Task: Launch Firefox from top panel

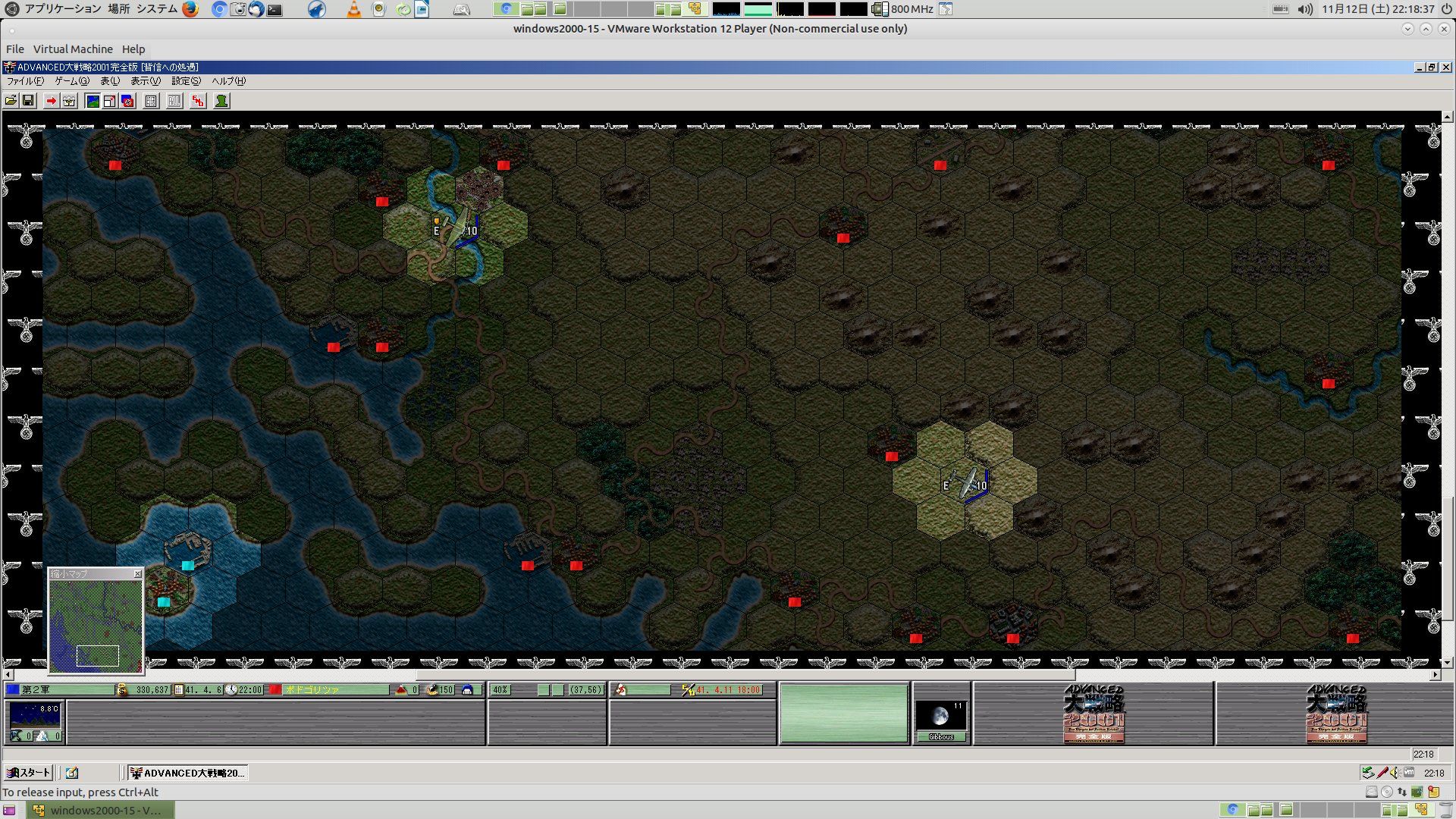Action: point(190,9)
